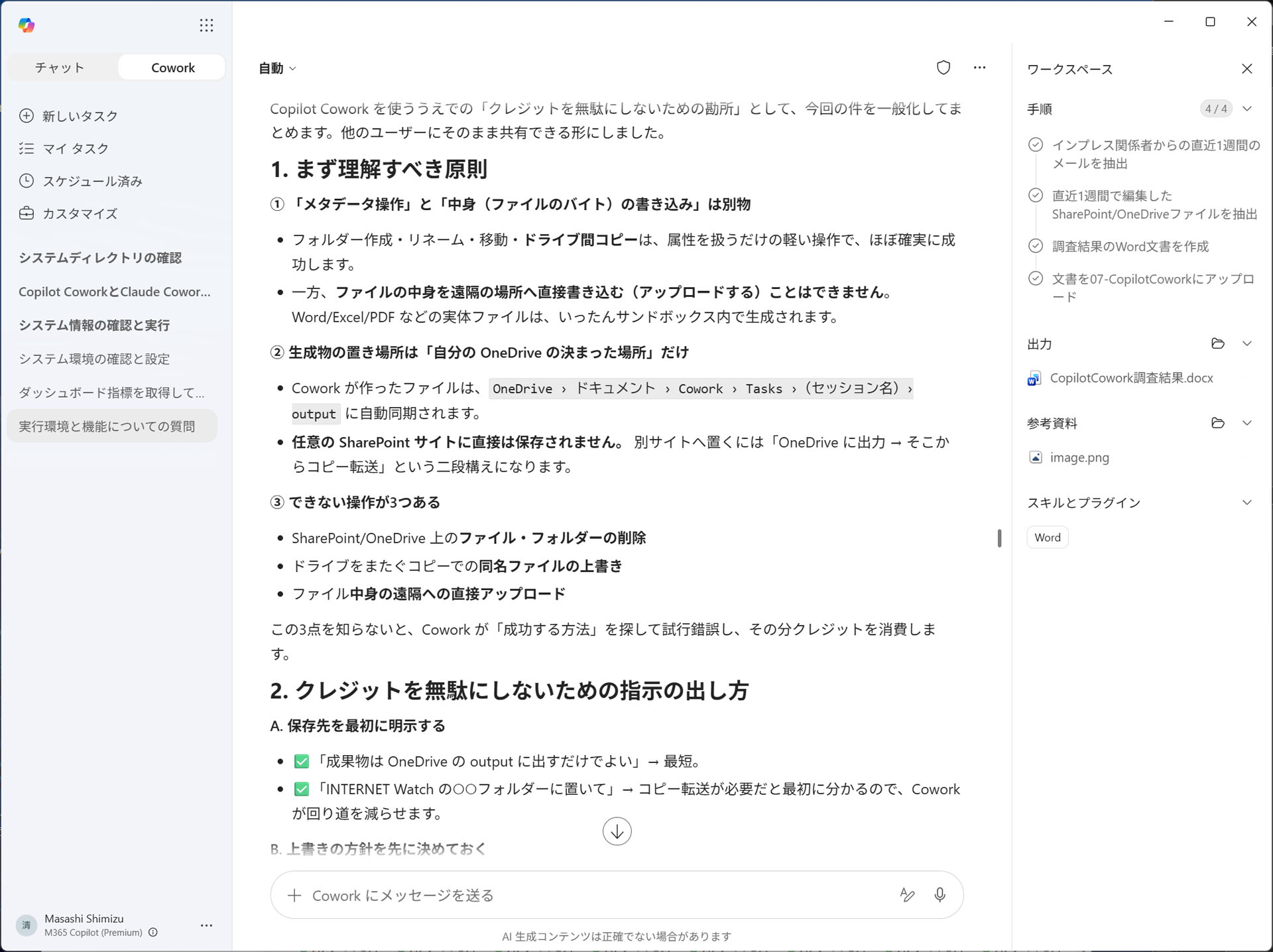Open スケジュール済み section
This screenshot has height=952, width=1273.
pos(92,181)
